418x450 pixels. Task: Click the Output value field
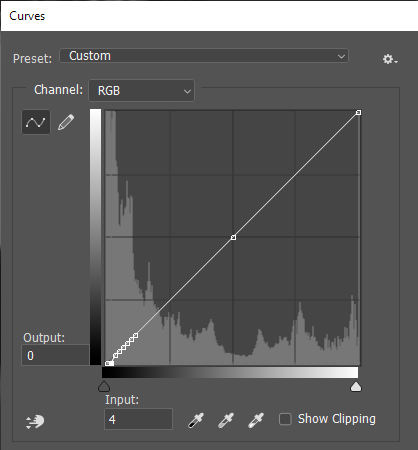click(x=55, y=355)
